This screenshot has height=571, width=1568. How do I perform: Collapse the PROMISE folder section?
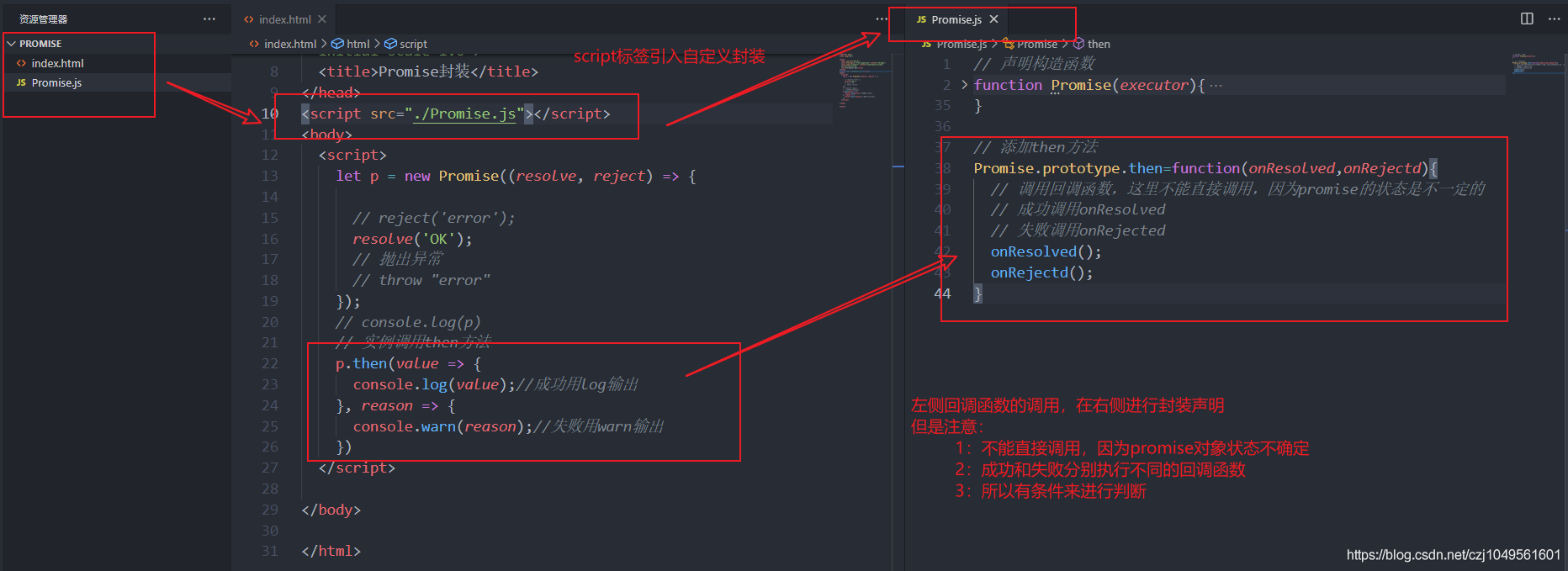(12, 44)
